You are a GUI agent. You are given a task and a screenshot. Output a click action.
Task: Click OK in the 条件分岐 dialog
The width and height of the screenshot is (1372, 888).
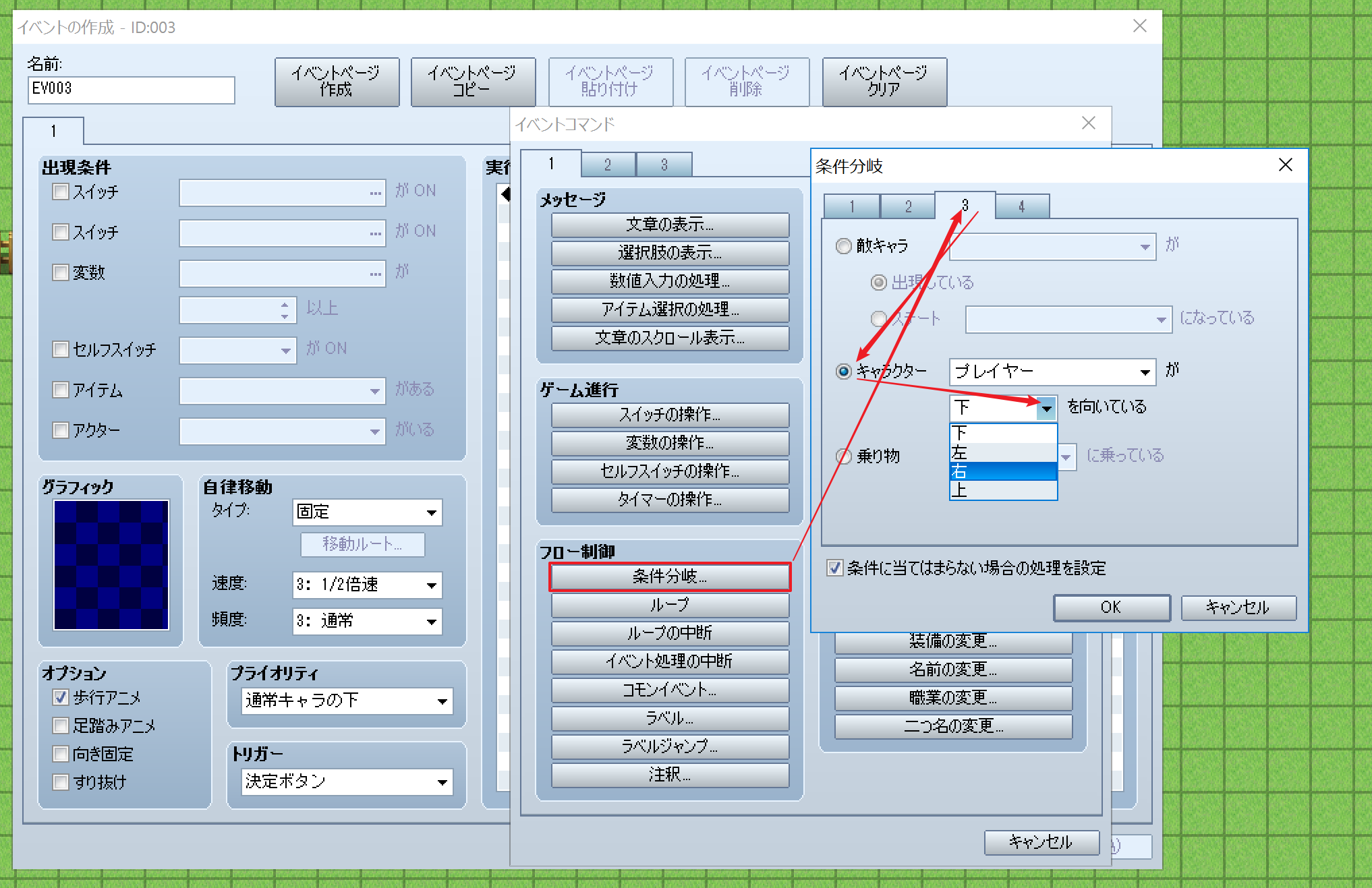pos(1111,608)
